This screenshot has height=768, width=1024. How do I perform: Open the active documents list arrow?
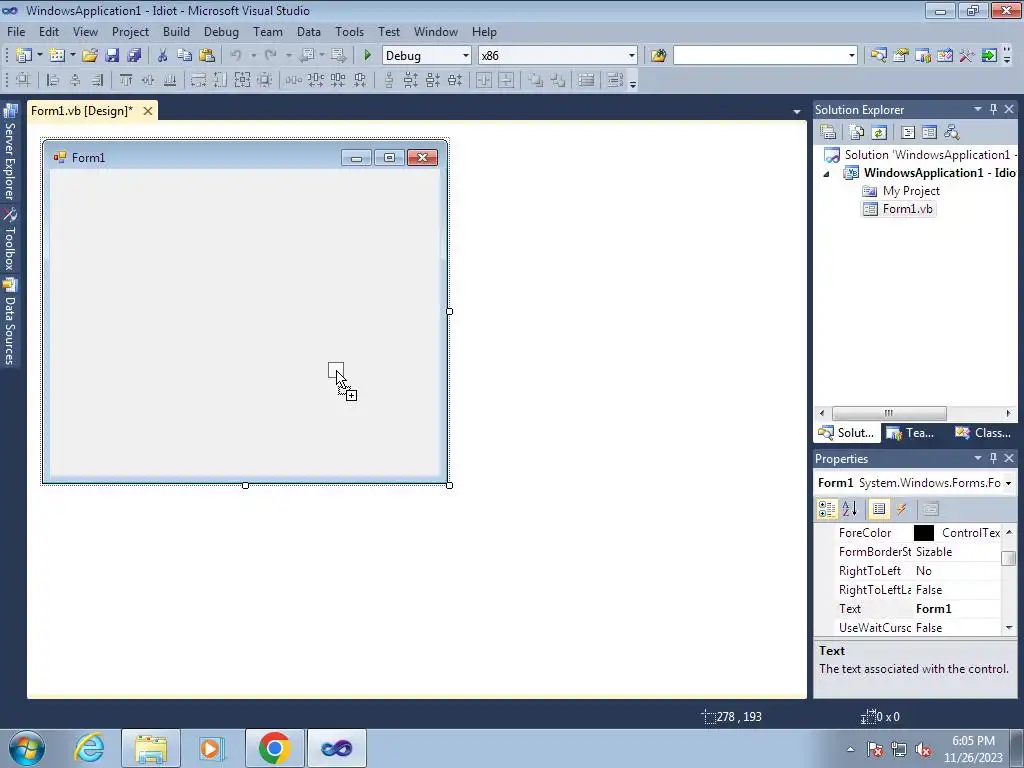[x=797, y=112]
